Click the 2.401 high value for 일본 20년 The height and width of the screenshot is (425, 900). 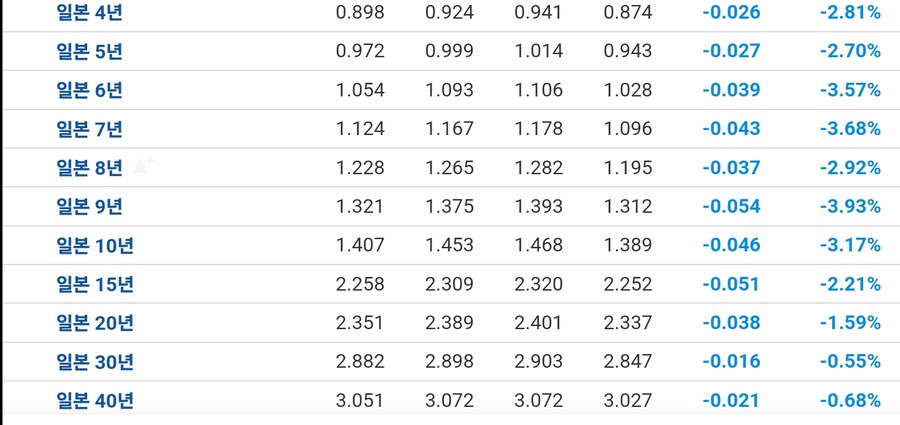(x=538, y=323)
